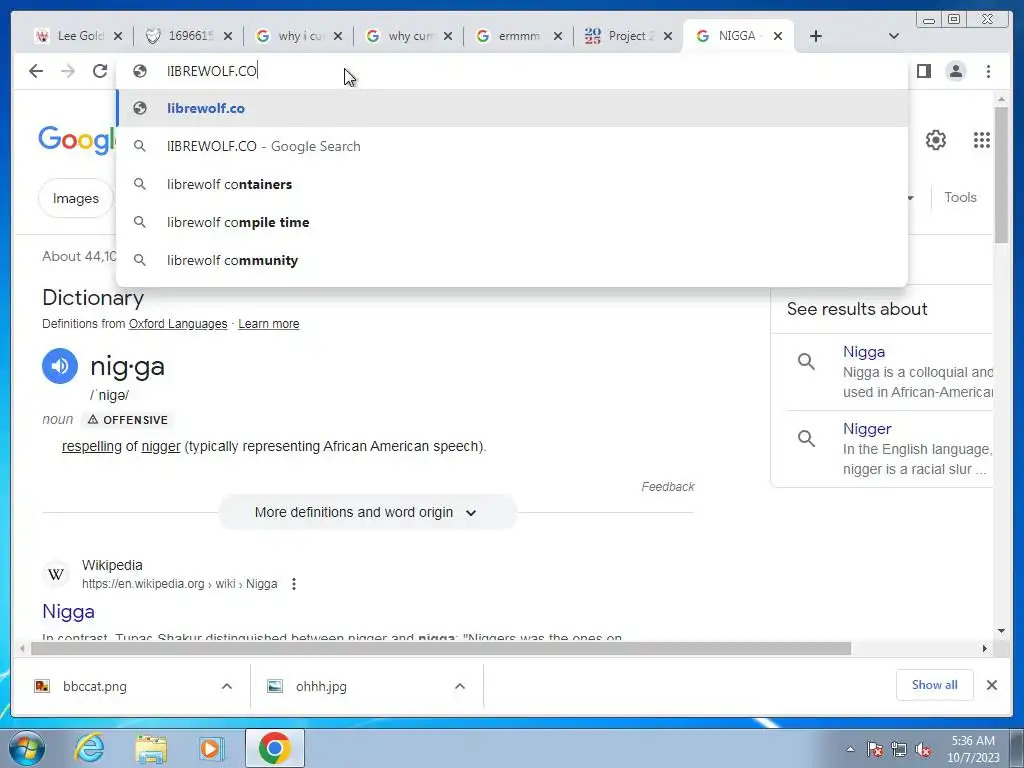Open the side panel toggle icon

(923, 71)
